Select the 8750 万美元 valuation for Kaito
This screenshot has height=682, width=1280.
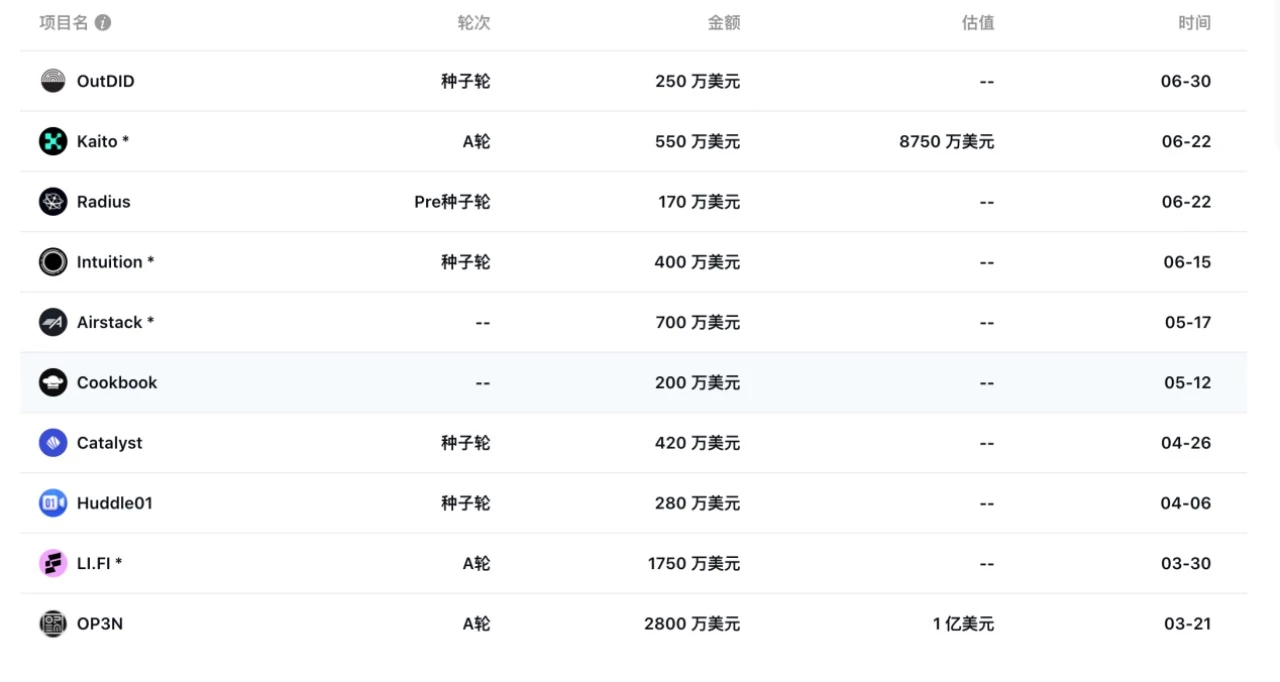pos(947,141)
